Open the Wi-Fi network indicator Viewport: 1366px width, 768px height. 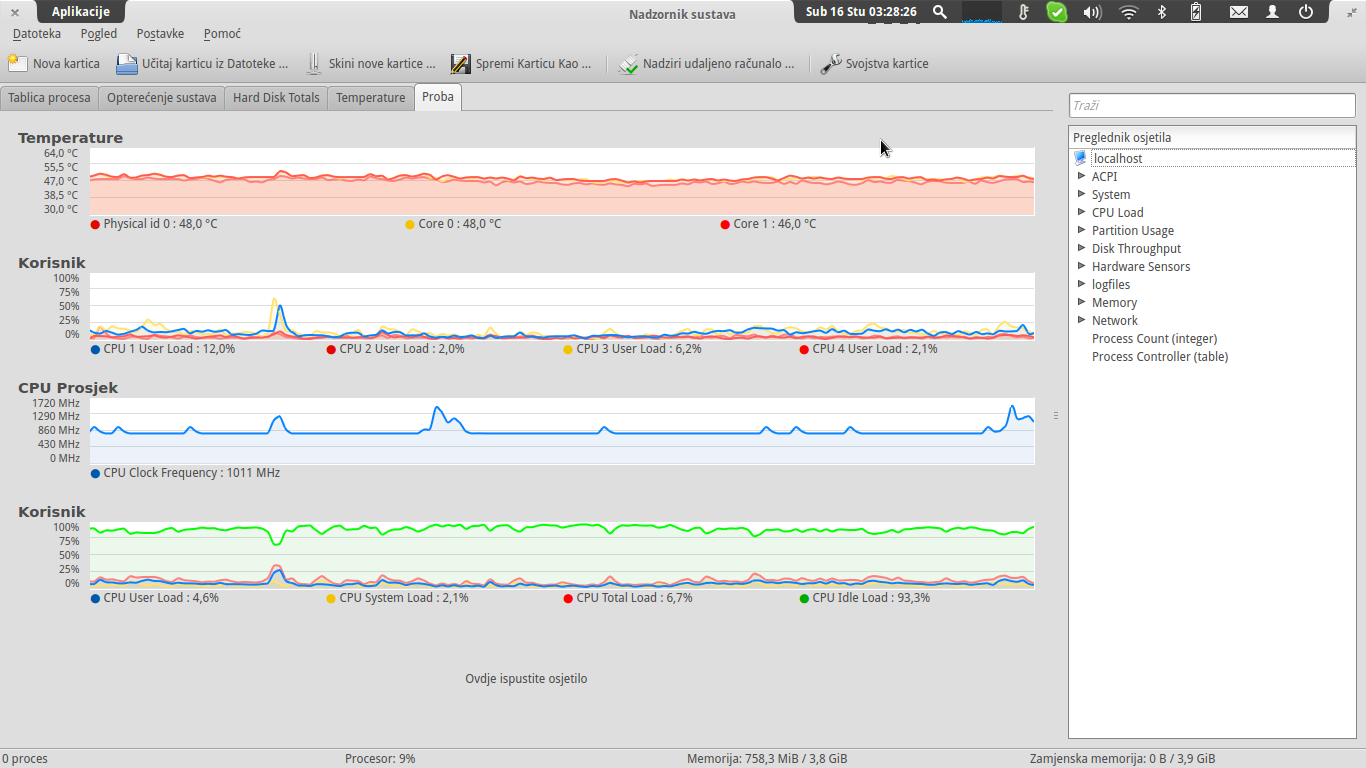pyautogui.click(x=1129, y=12)
